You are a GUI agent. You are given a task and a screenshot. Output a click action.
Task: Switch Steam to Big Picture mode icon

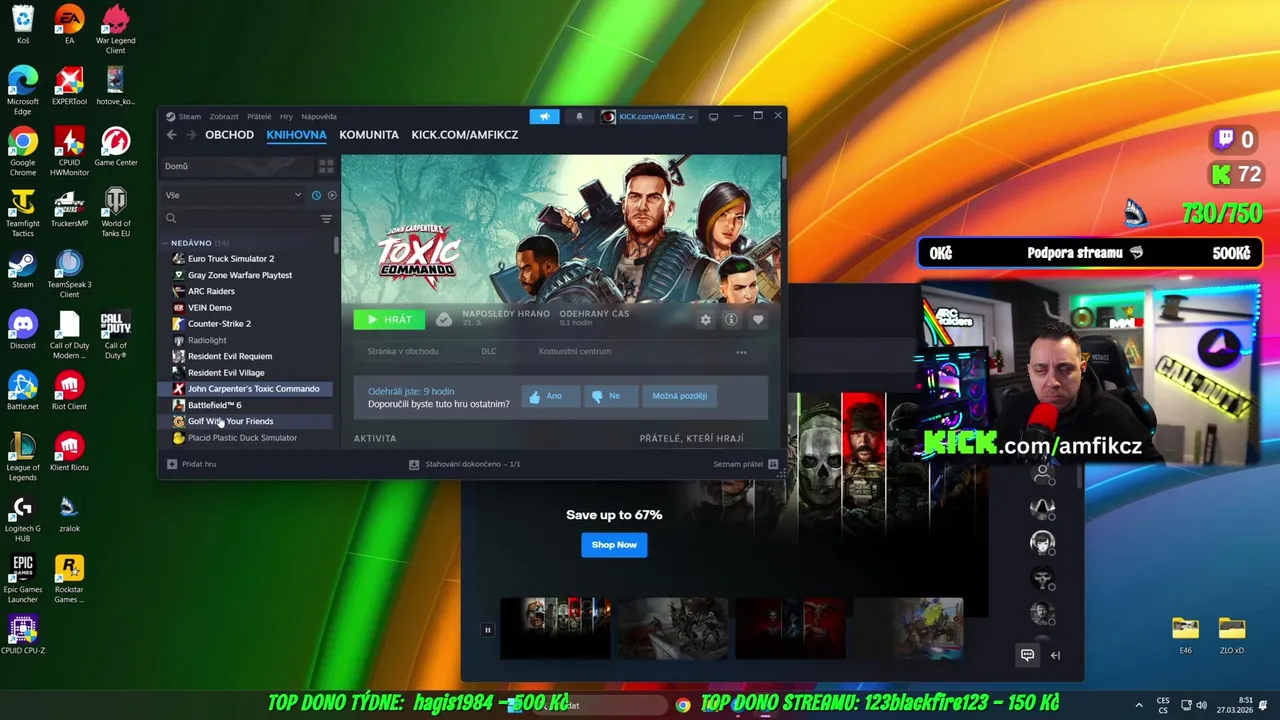(713, 117)
